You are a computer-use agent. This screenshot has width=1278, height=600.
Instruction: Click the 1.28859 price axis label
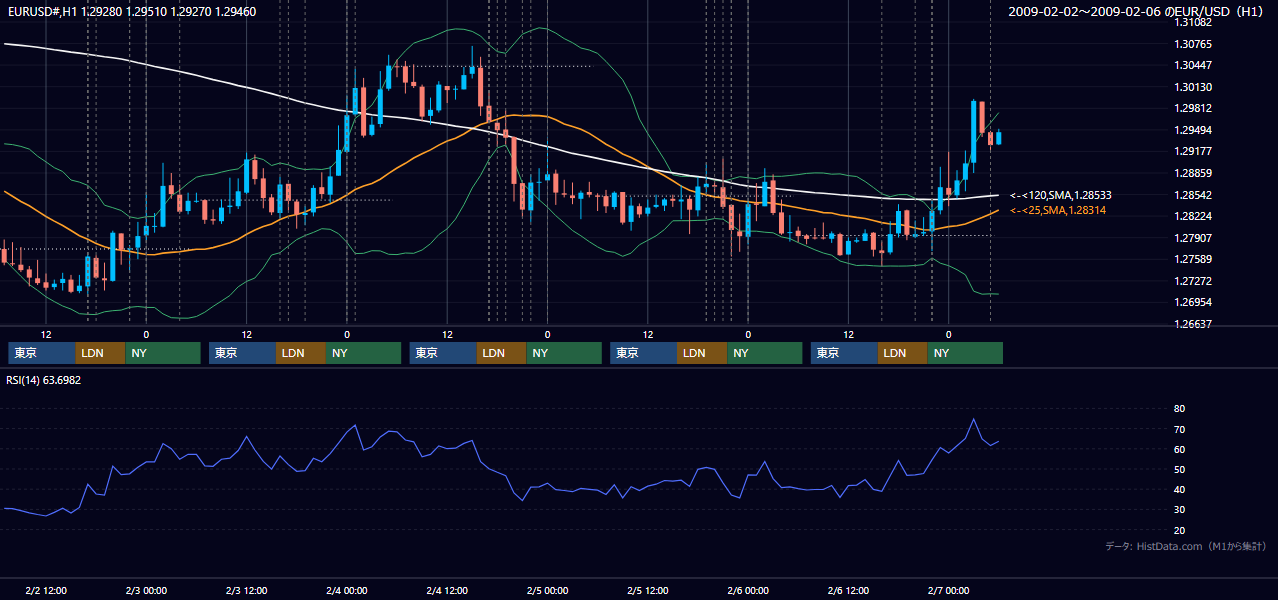pos(1193,173)
